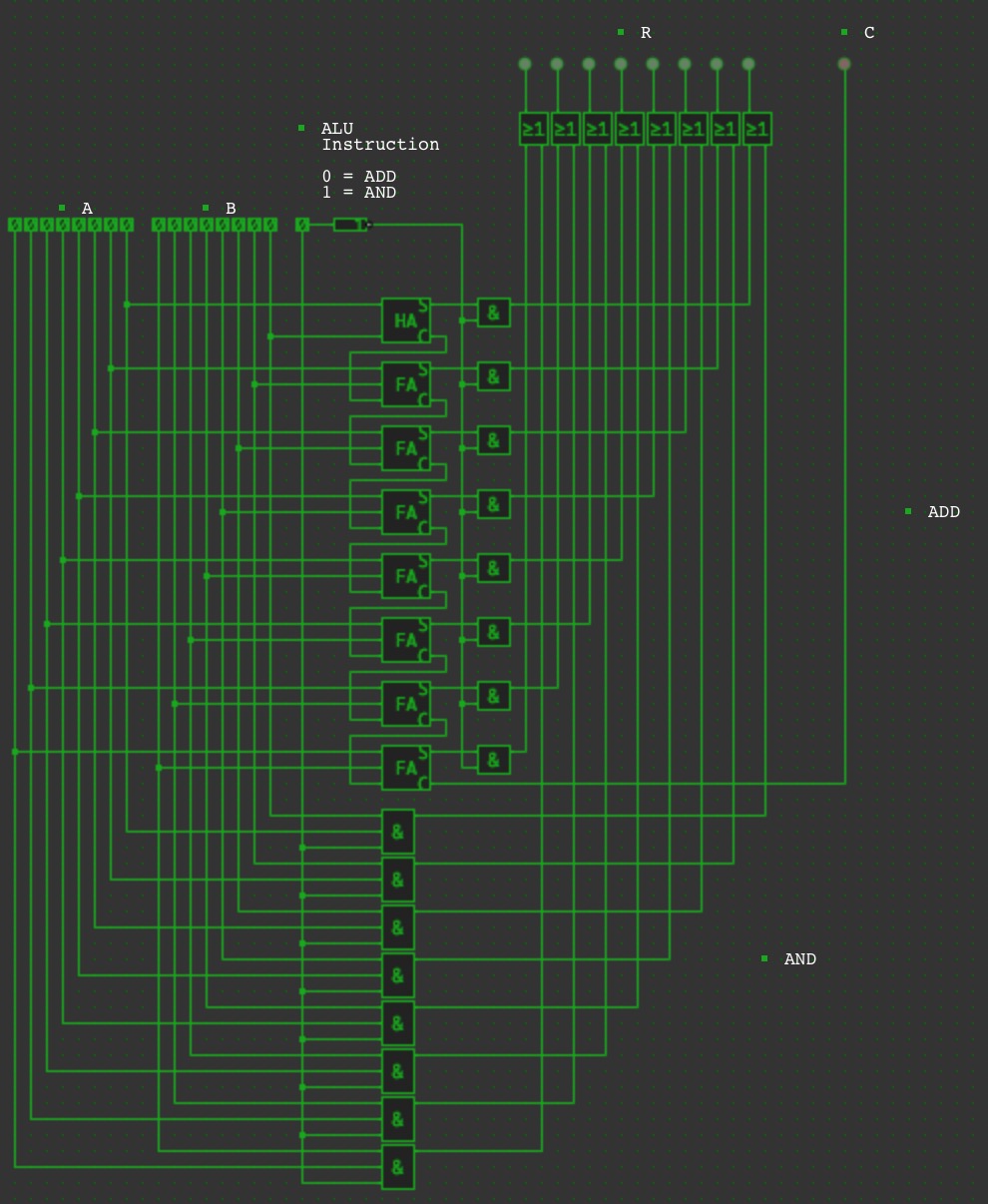
Task: Select the R output label
Action: (x=645, y=33)
